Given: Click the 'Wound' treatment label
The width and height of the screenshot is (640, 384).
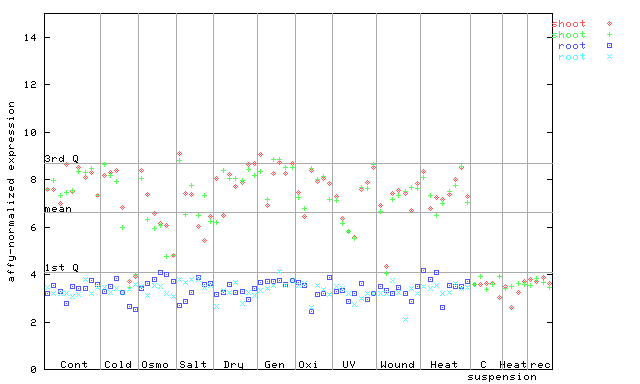Looking at the screenshot, I should pyautogui.click(x=397, y=364).
